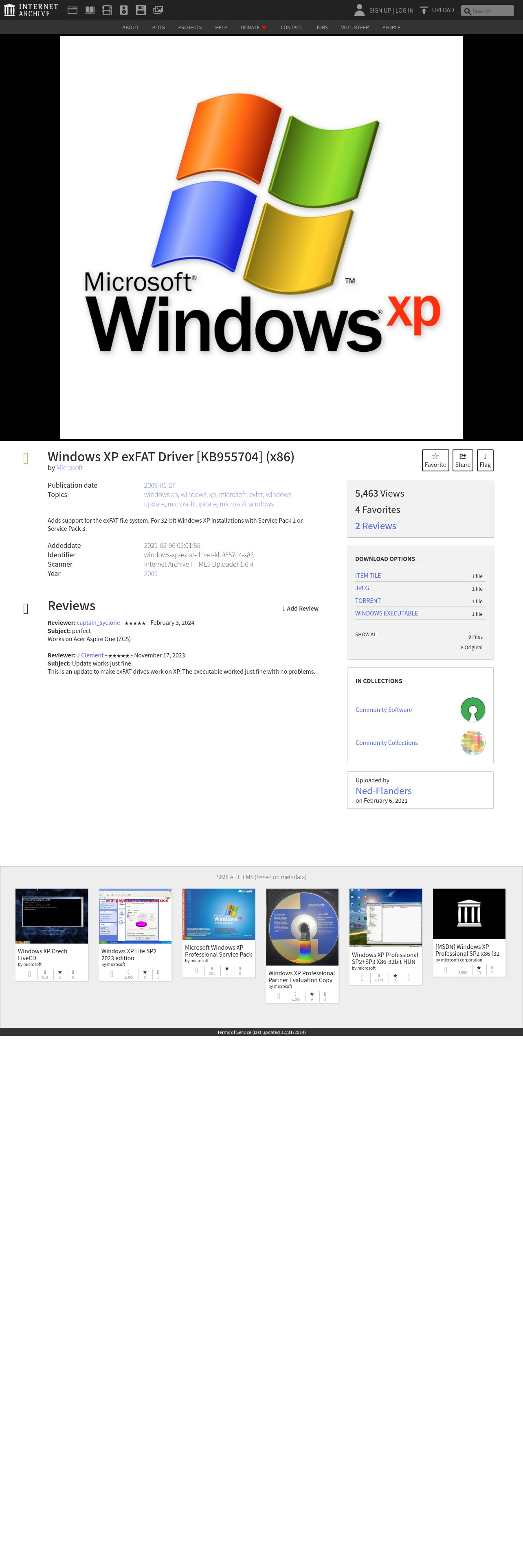Viewport: 523px width, 1568px height.
Task: Open the Community Software collection icon
Action: pyautogui.click(x=472, y=710)
